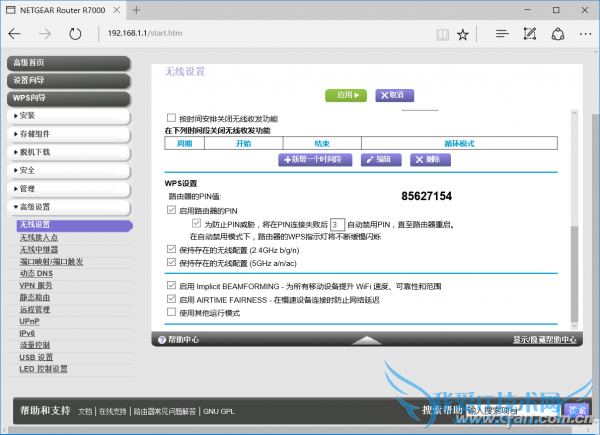The width and height of the screenshot is (600, 435).
Task: Toggle the AIRTIME FAIRNESS checkbox
Action: 171,299
